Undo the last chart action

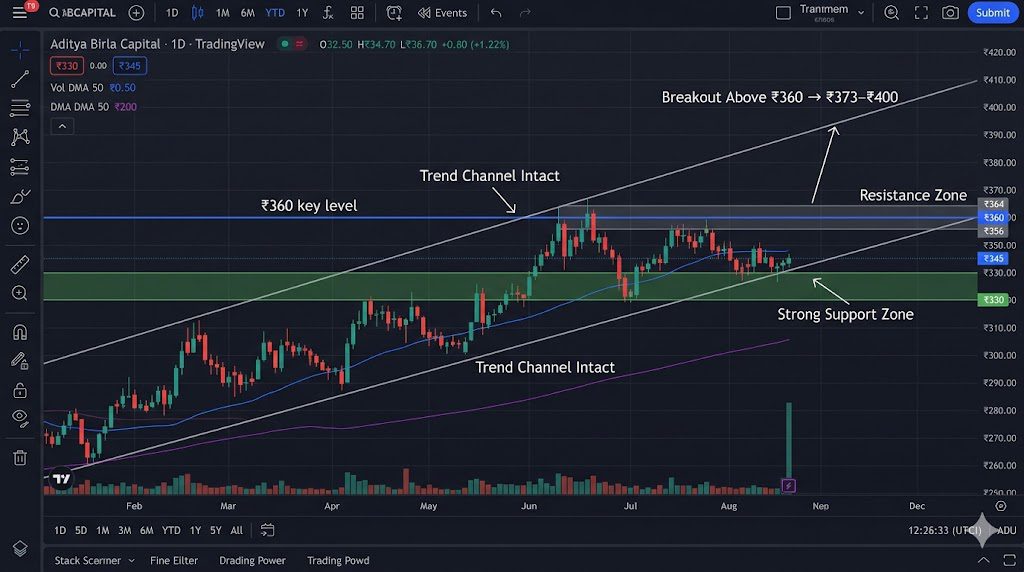[496, 12]
